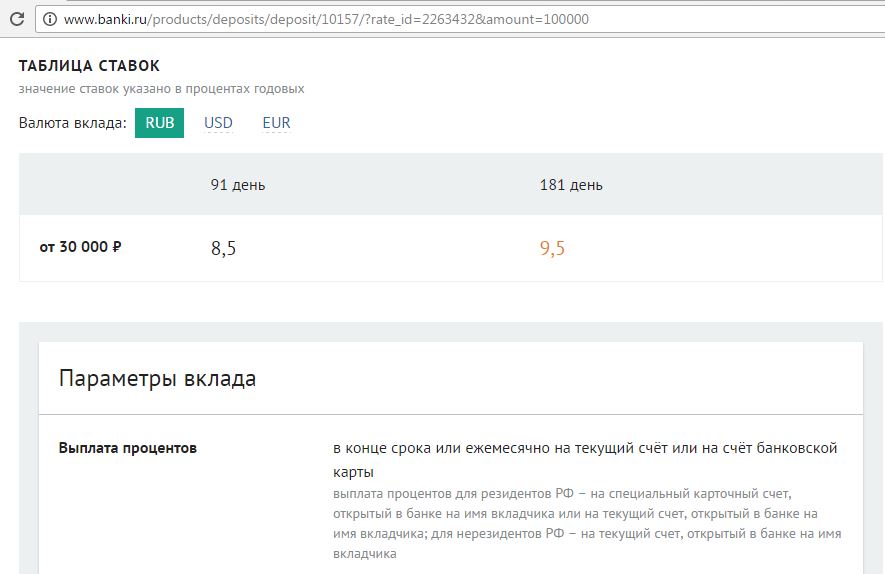Click the Выплата процентов label
This screenshot has height=574, width=885.
[128, 448]
